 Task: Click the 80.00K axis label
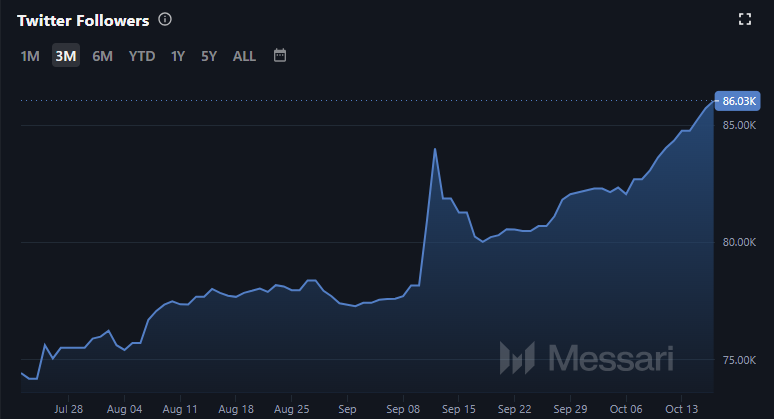point(739,242)
